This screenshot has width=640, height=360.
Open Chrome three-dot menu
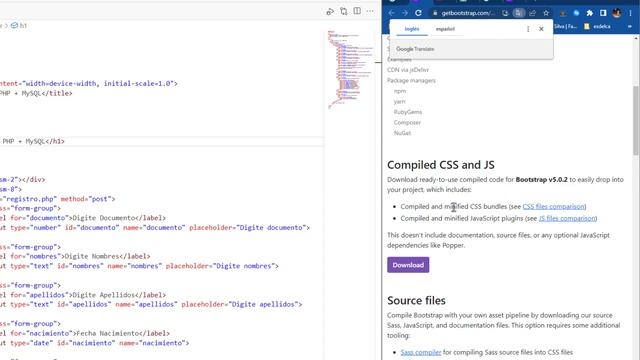tap(630, 13)
